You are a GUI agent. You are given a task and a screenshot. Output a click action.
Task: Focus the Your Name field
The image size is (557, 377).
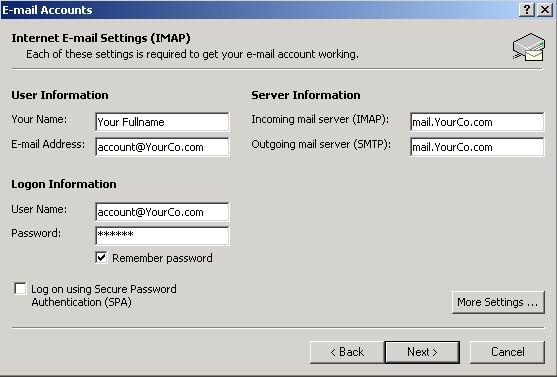point(162,122)
